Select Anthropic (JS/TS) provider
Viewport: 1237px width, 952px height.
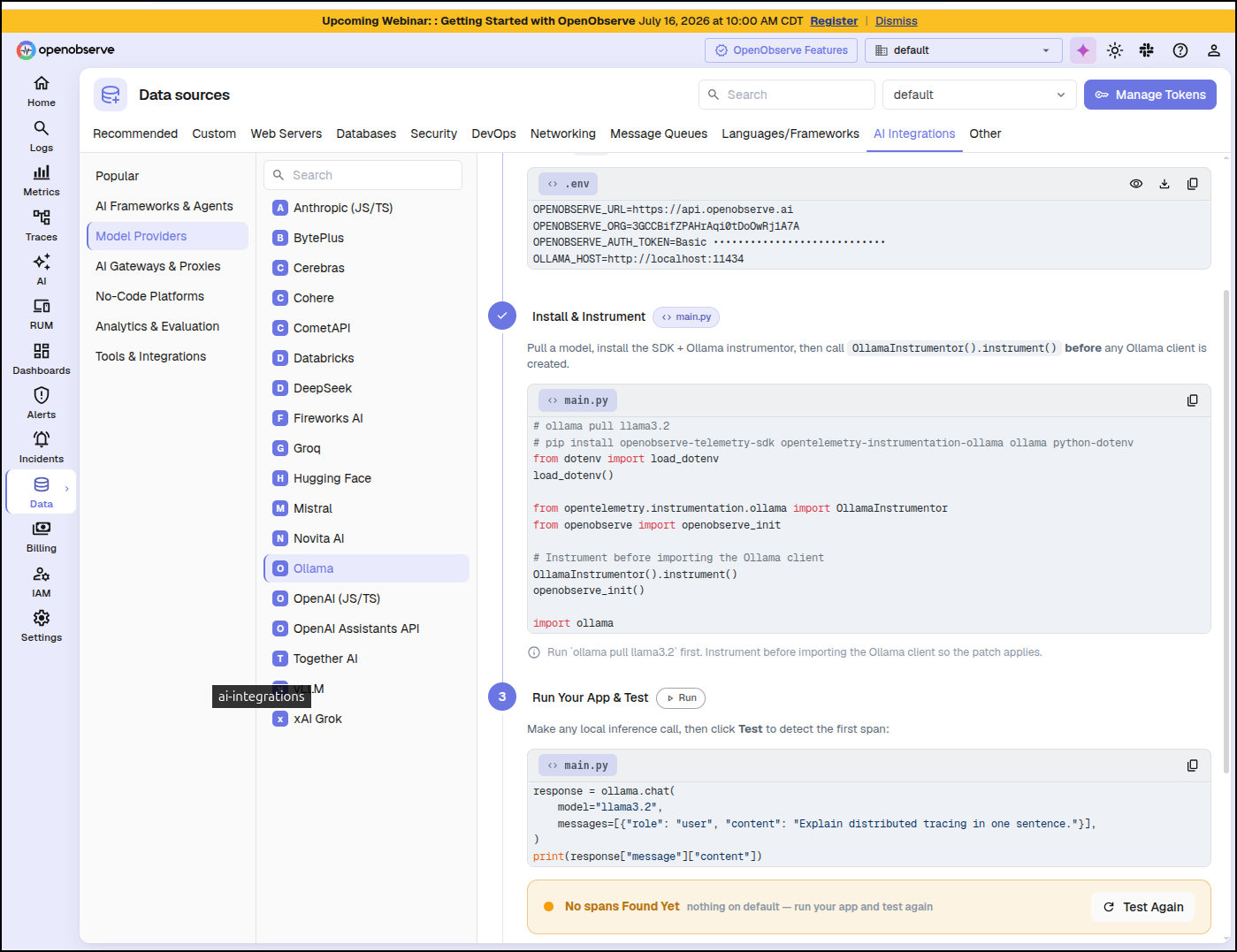click(366, 208)
